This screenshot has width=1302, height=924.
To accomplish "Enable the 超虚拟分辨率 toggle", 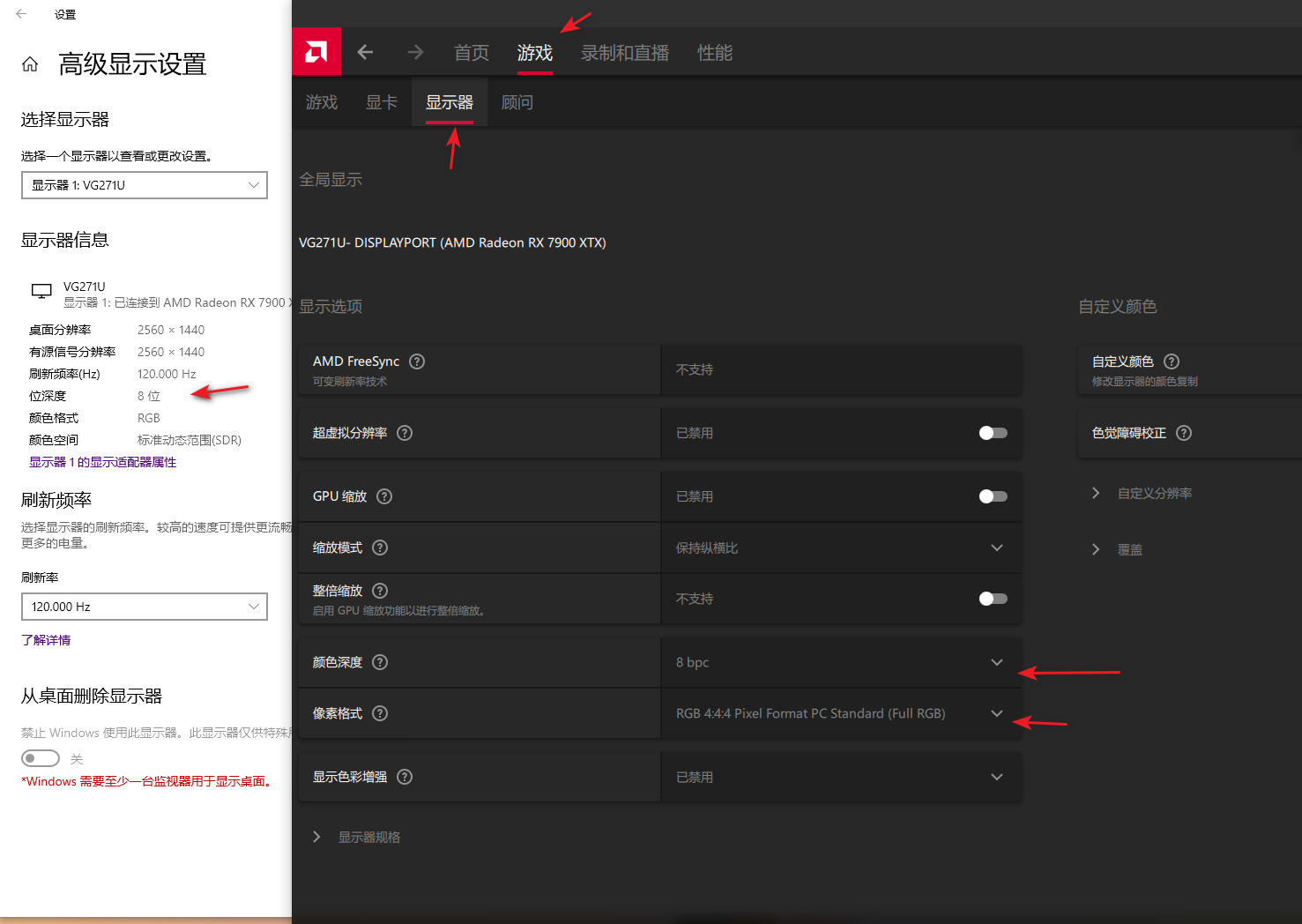I will pyautogui.click(x=993, y=433).
